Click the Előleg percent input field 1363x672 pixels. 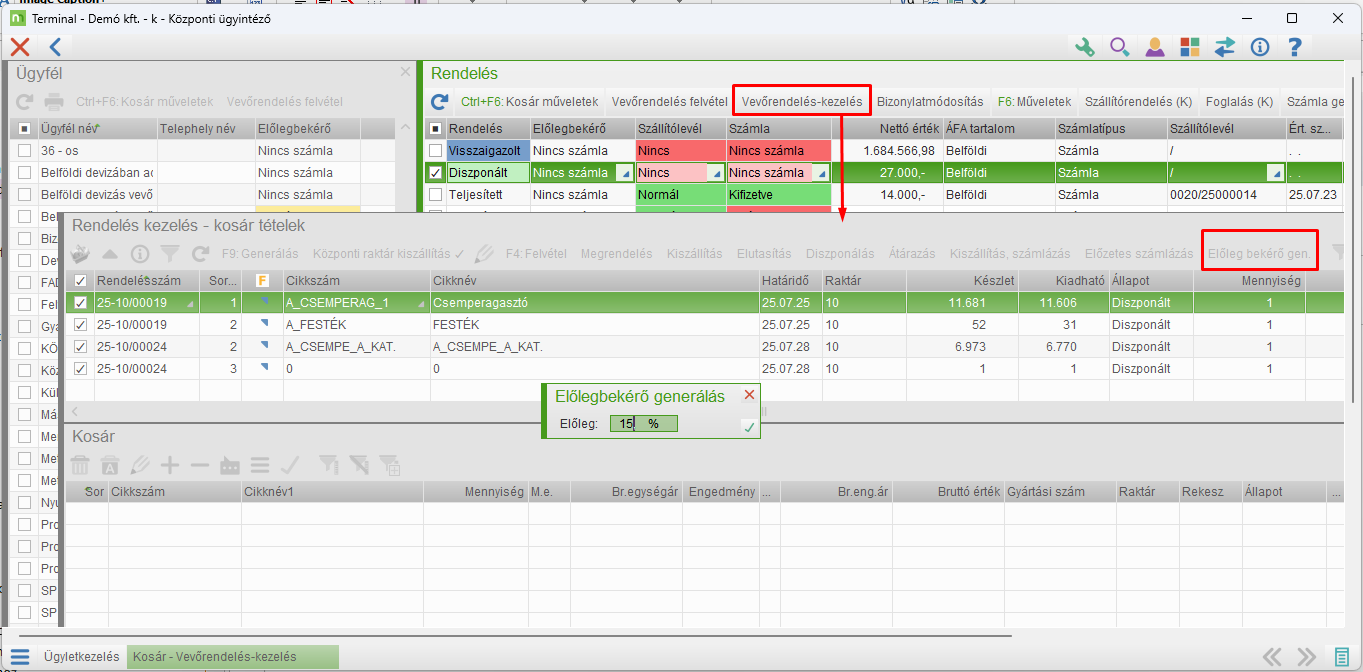pyautogui.click(x=644, y=424)
